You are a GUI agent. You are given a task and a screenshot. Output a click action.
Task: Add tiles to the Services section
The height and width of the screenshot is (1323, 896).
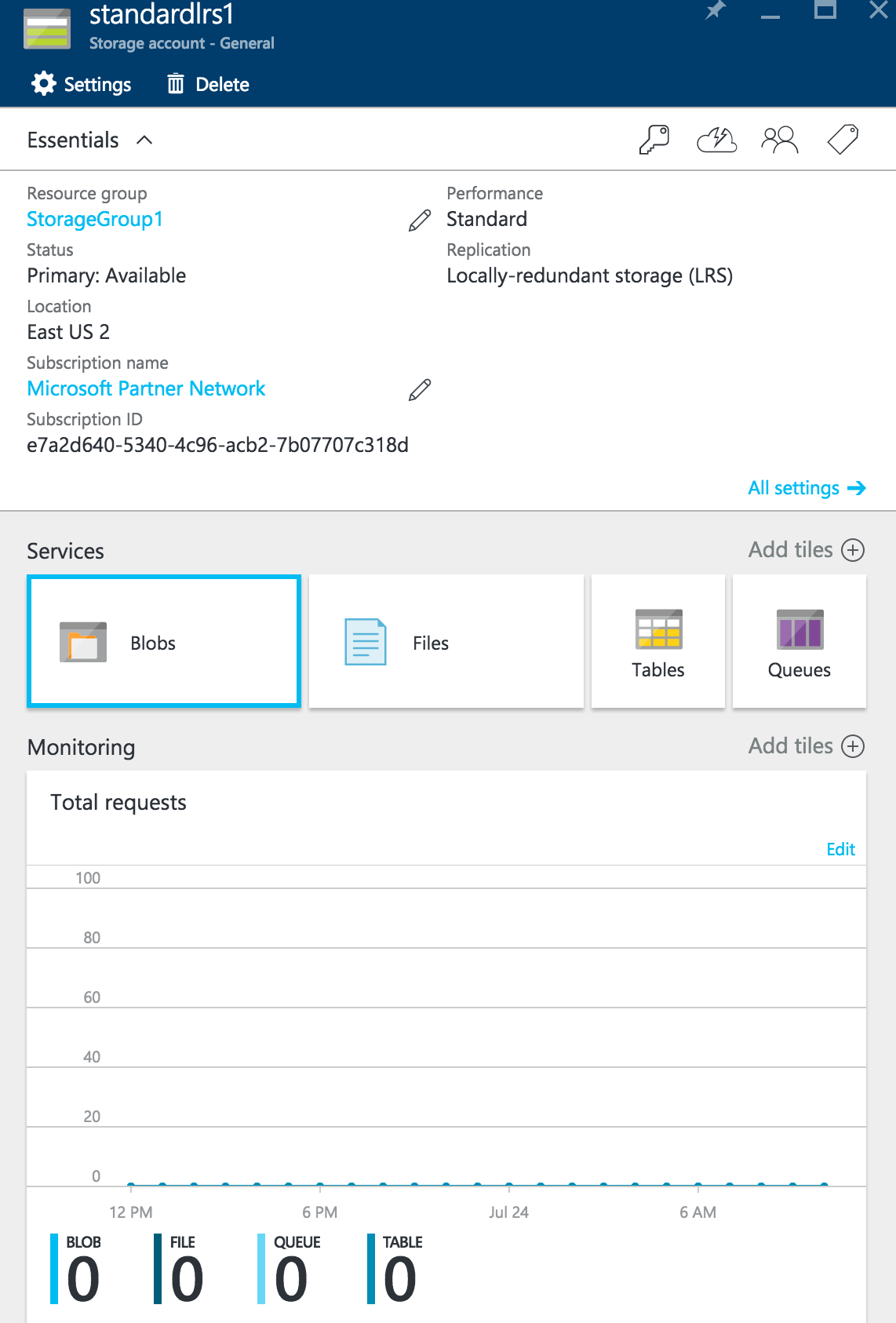(806, 550)
